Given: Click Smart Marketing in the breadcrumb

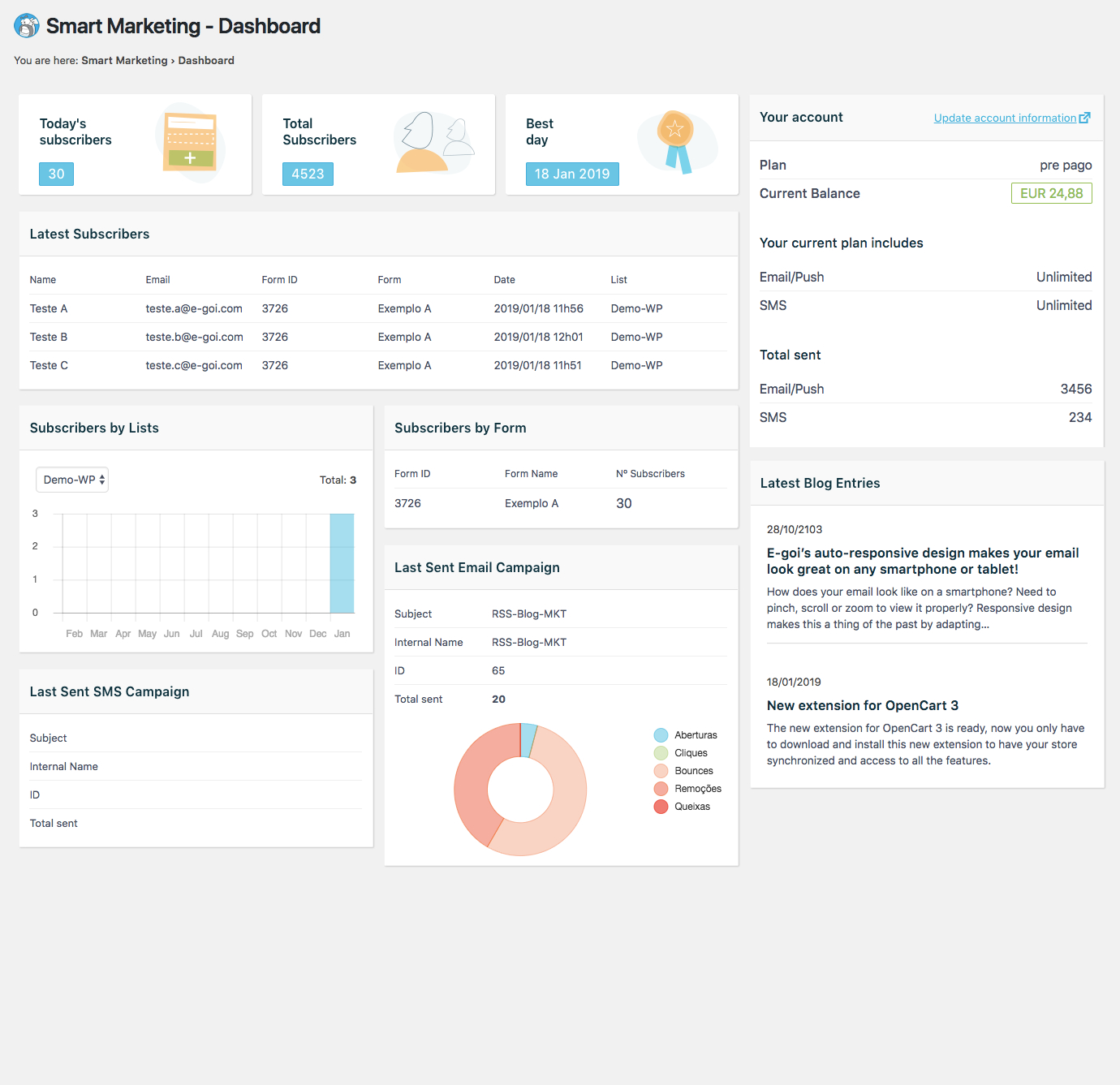Looking at the screenshot, I should pyautogui.click(x=124, y=60).
